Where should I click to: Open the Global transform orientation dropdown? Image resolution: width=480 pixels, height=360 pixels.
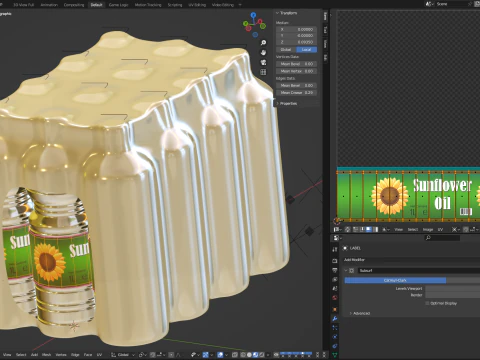tap(123, 355)
